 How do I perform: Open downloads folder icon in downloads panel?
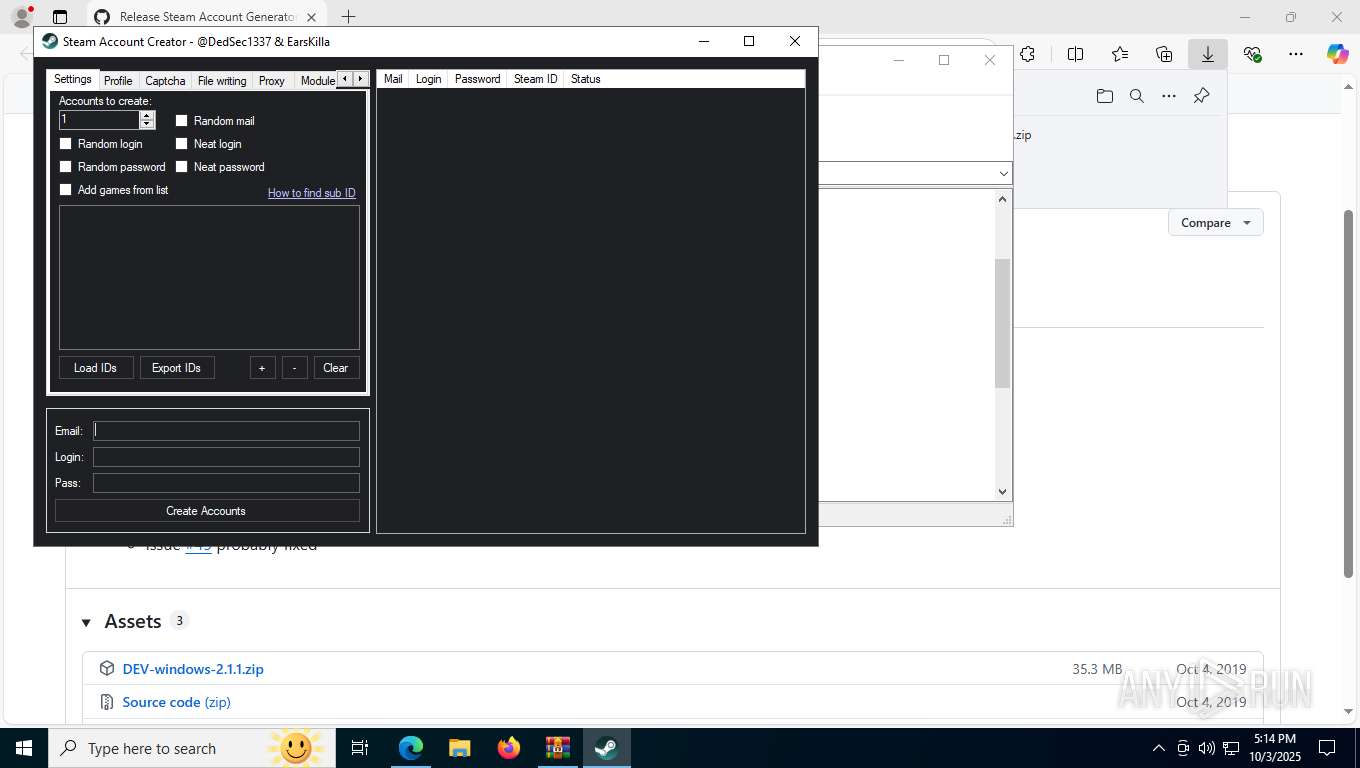(x=1105, y=96)
